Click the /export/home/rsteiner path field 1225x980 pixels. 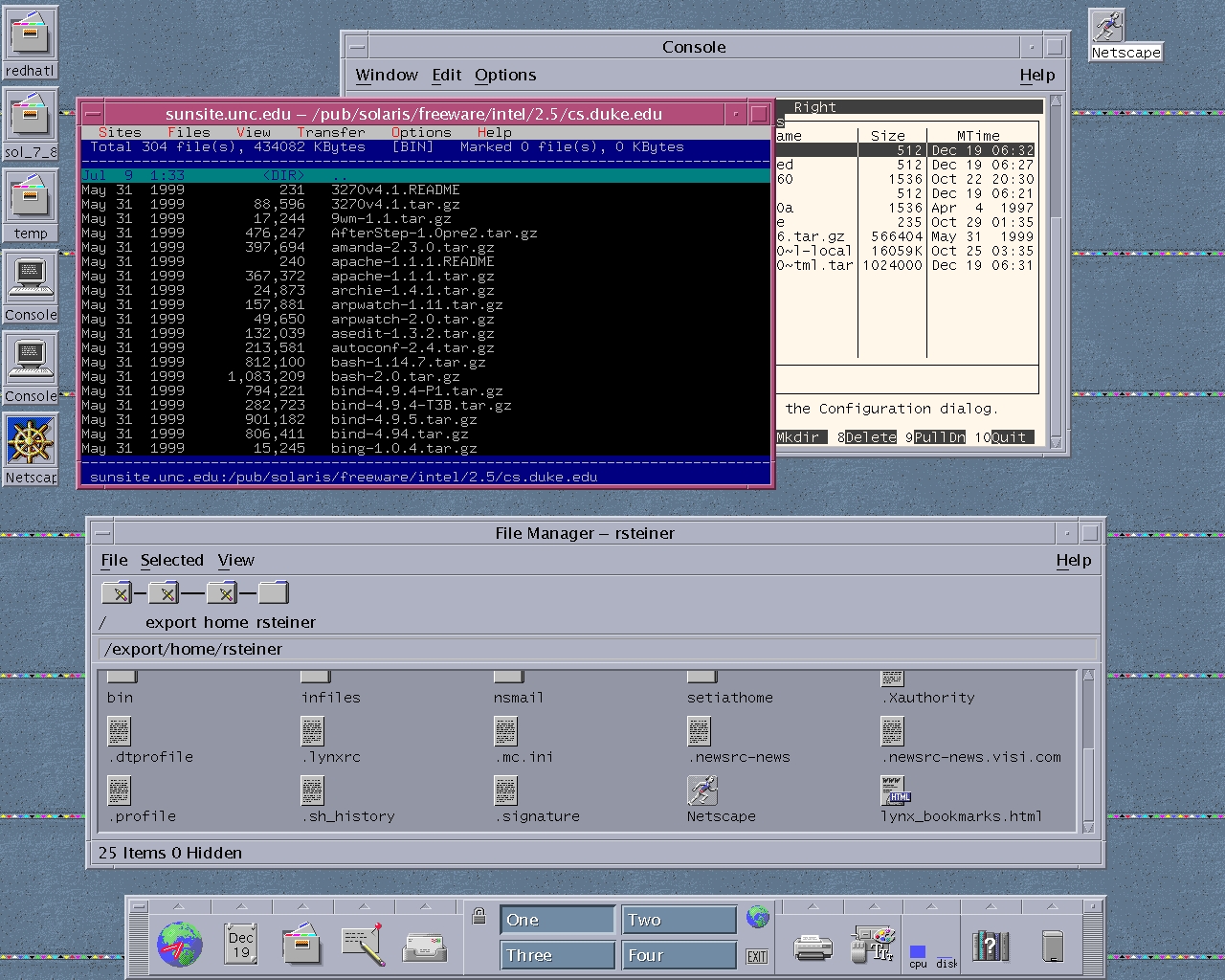(598, 649)
